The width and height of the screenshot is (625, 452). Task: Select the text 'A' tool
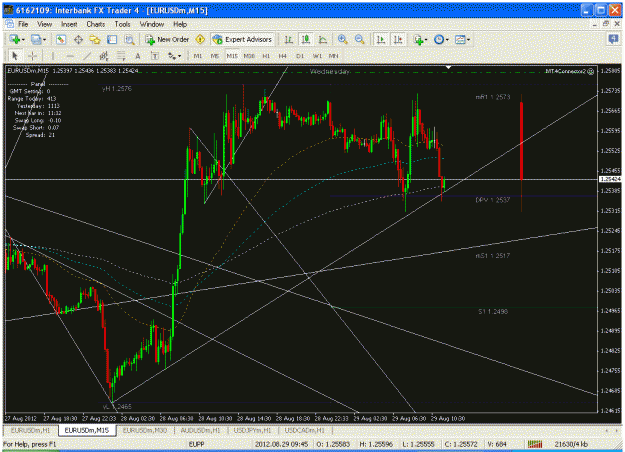[138, 56]
